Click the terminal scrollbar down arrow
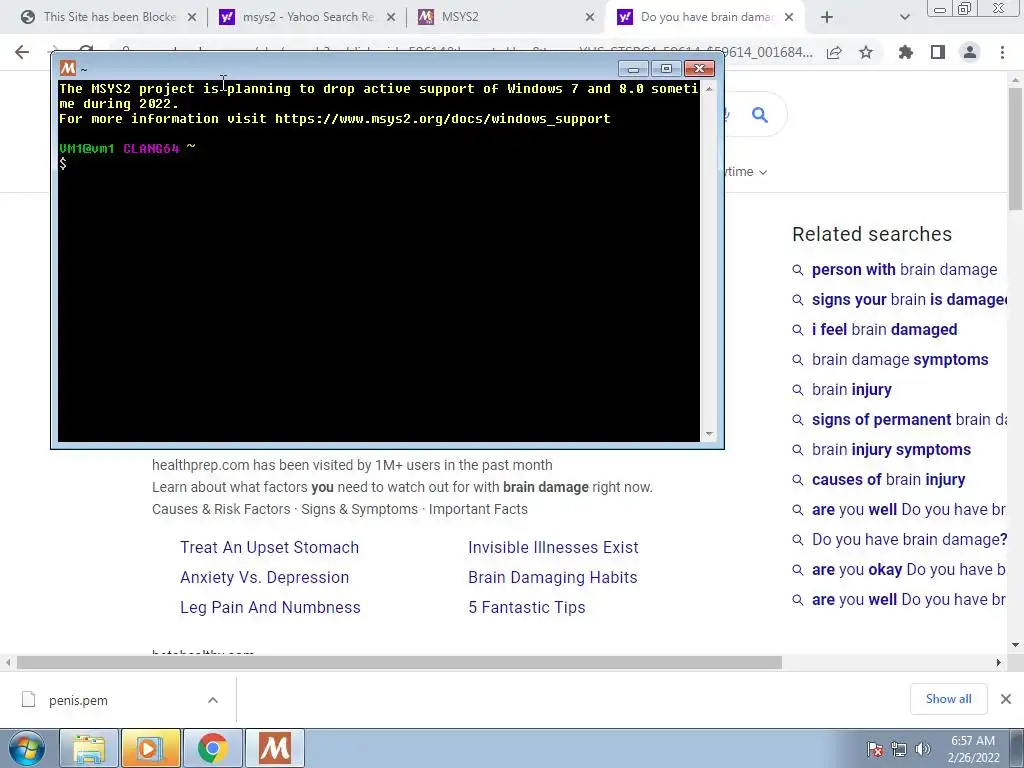 pyautogui.click(x=709, y=434)
